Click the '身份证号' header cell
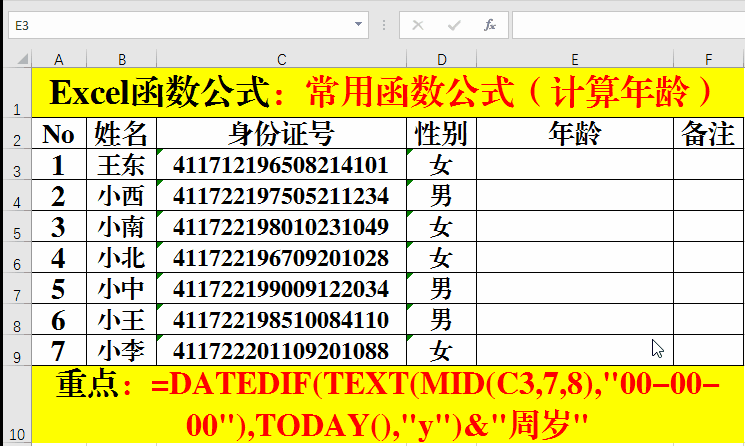 [x=282, y=133]
